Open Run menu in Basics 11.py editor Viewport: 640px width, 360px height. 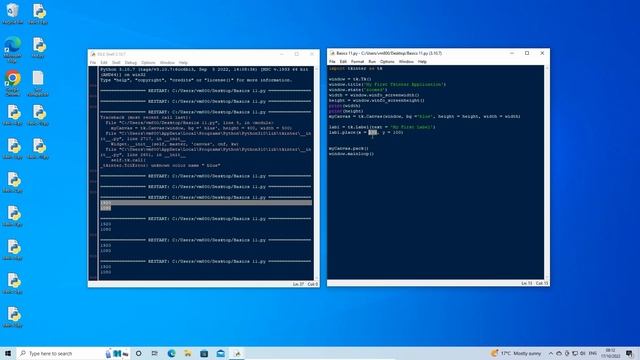372,62
